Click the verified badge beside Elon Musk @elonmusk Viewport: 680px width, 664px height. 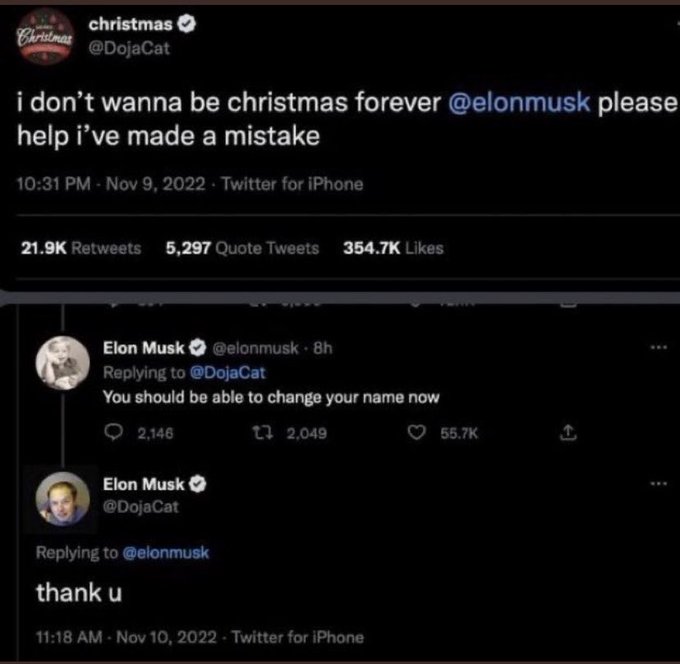198,348
